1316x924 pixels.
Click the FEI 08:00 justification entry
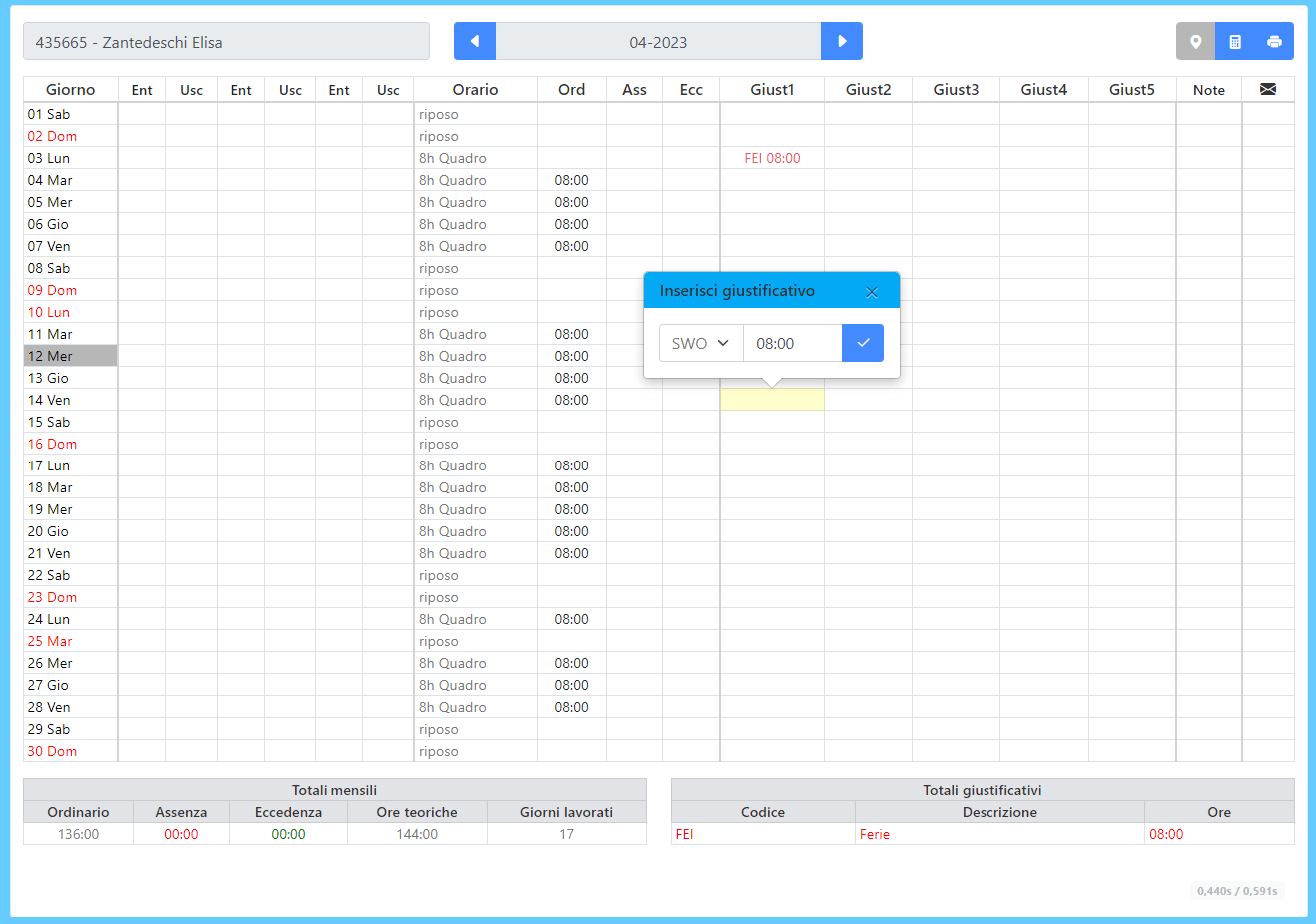click(x=772, y=158)
